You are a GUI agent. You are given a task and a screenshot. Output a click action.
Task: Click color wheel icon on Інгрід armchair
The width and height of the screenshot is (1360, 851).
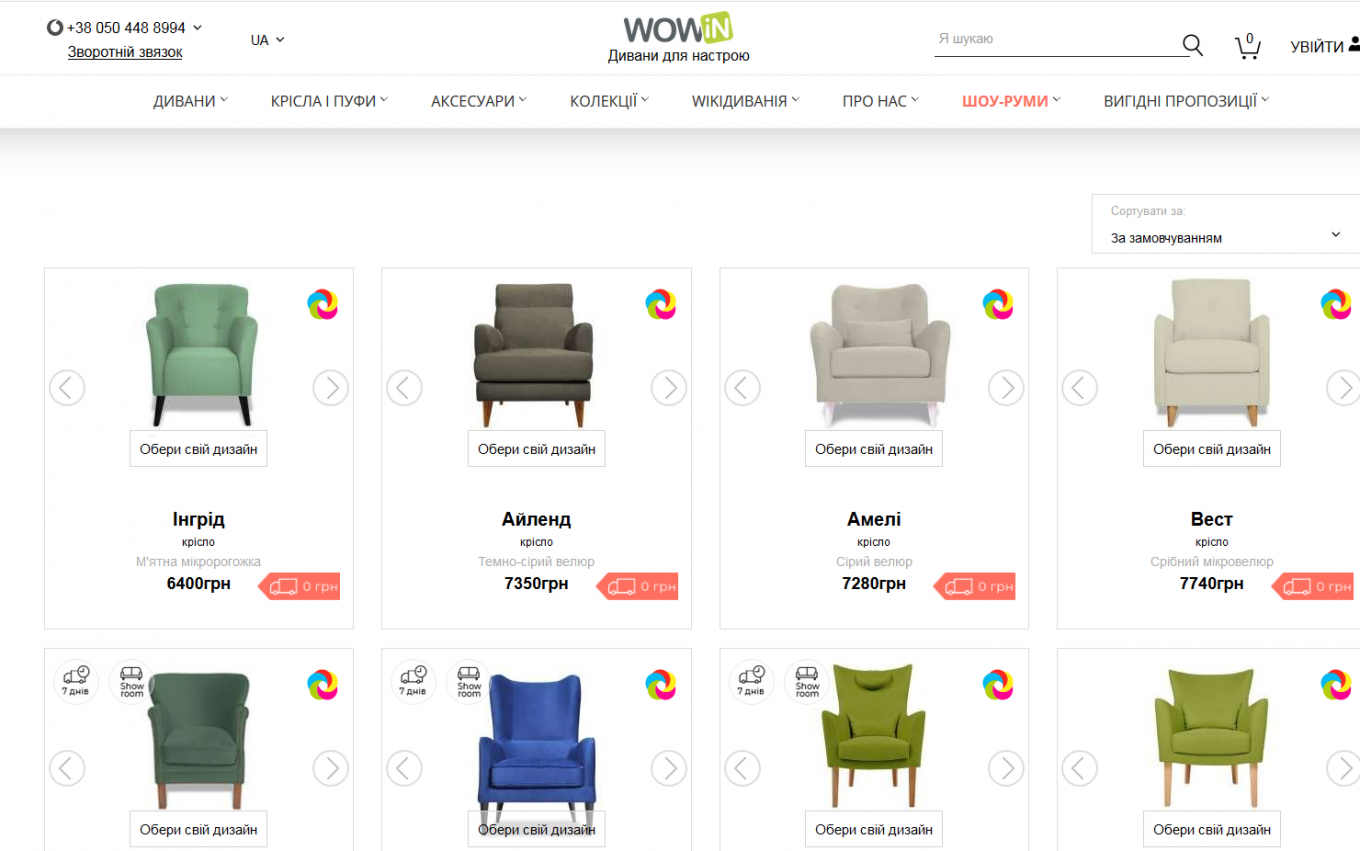click(323, 304)
